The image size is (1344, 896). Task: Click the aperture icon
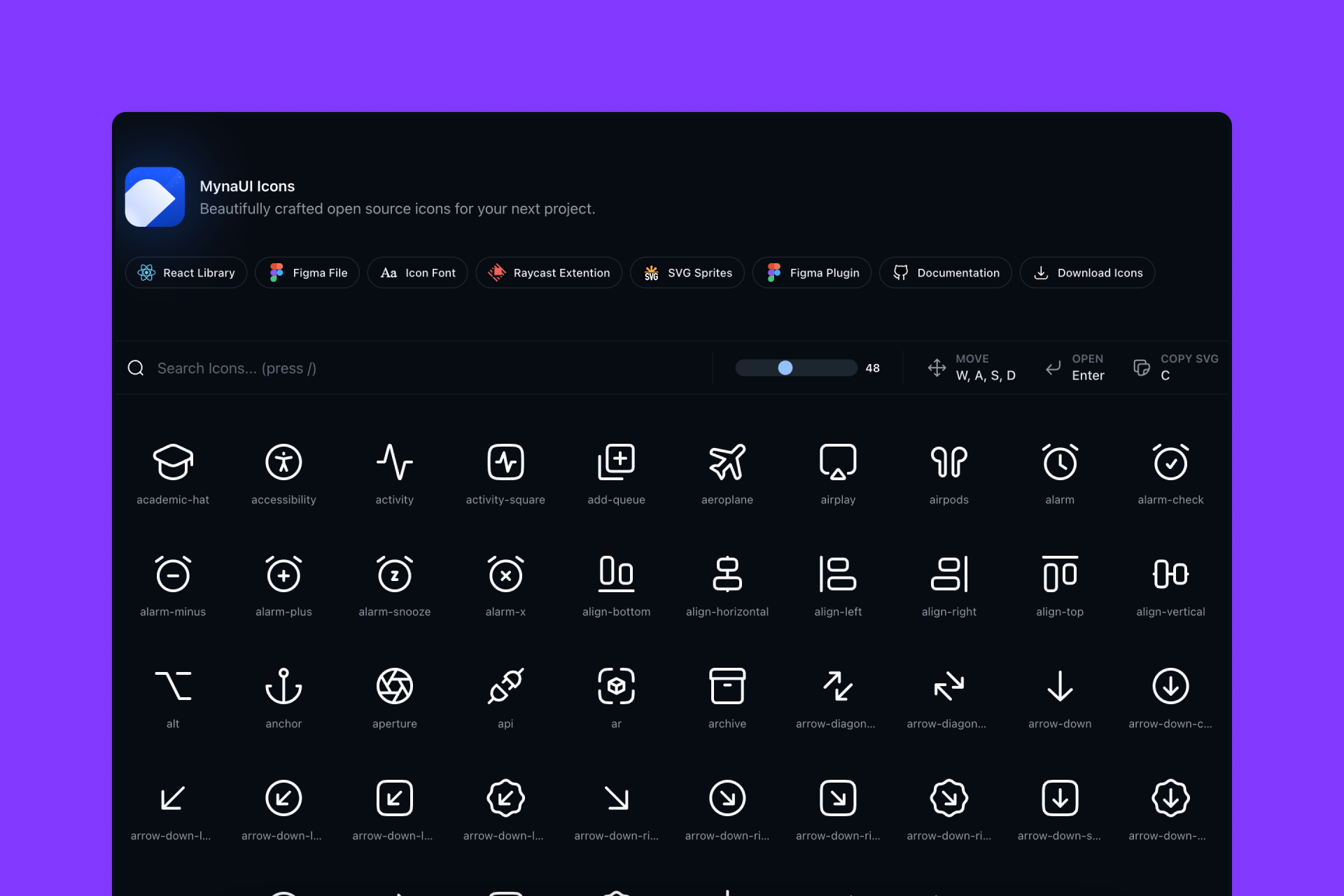click(395, 686)
